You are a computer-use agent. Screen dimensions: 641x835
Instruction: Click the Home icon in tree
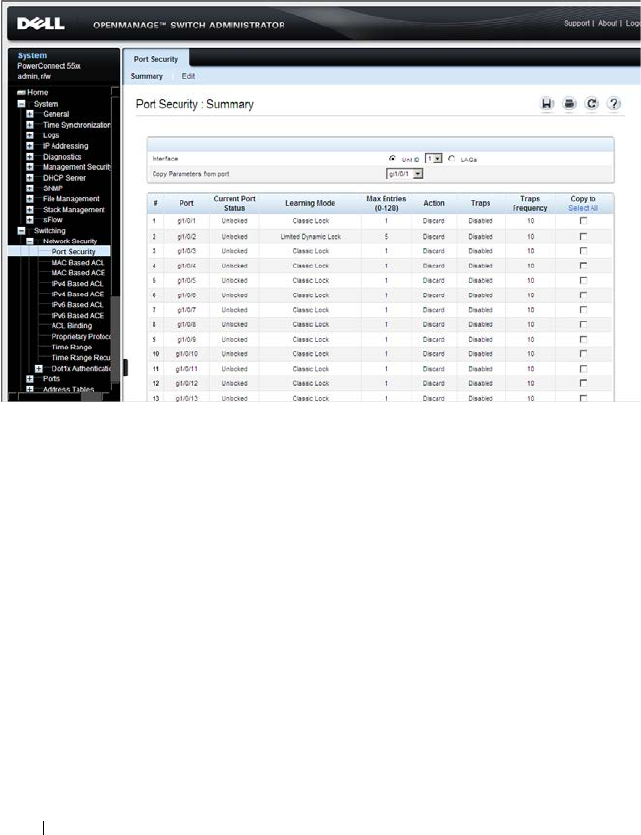(21, 92)
